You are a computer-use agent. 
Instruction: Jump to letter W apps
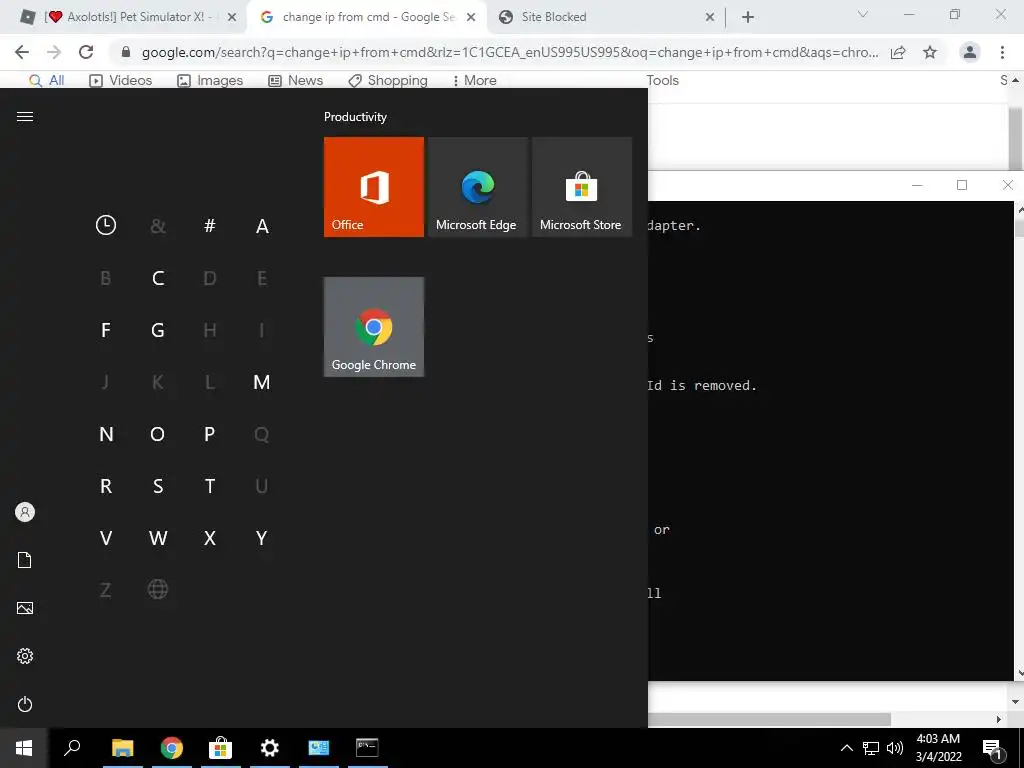point(158,538)
